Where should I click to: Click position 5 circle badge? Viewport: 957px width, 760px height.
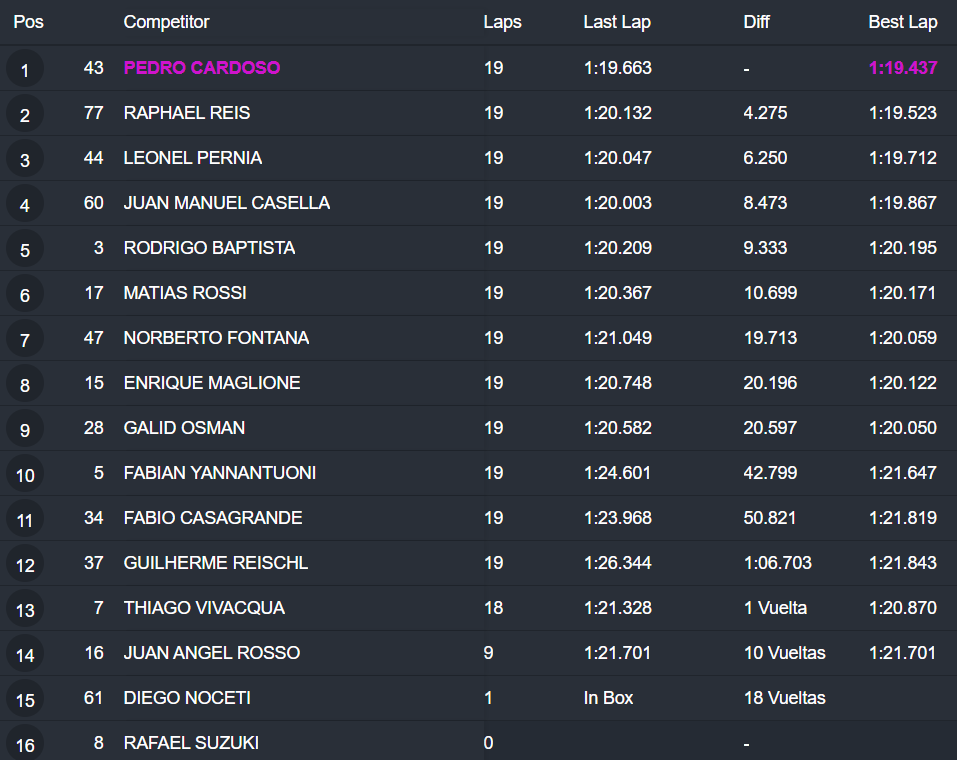(25, 250)
